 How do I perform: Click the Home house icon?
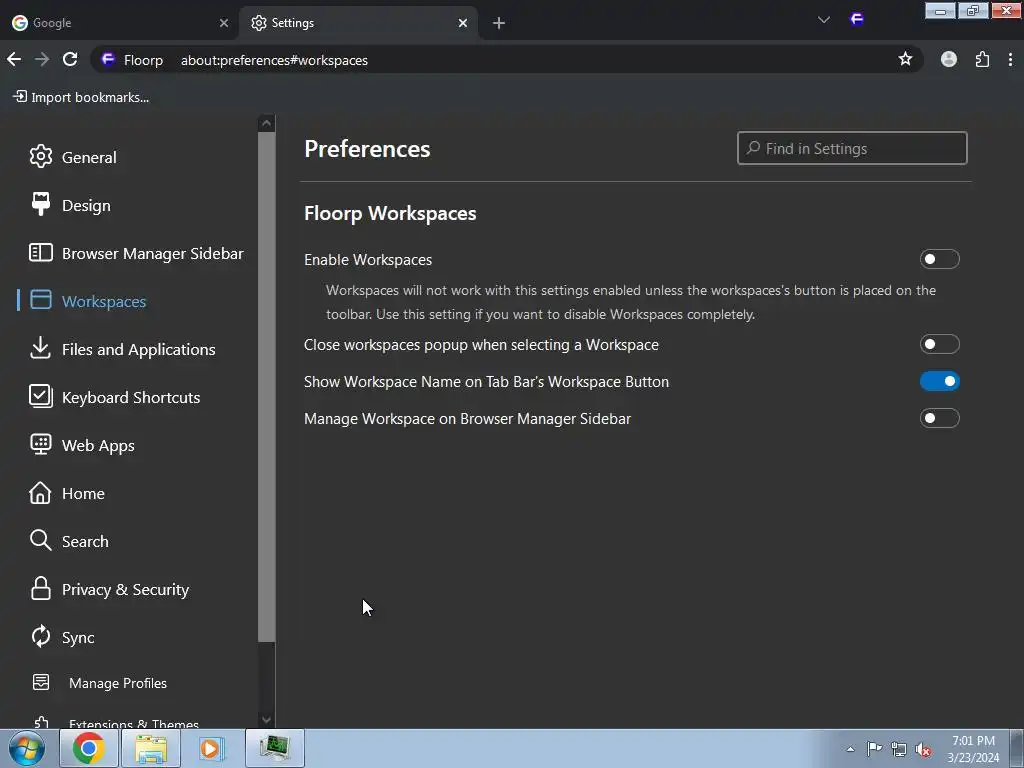pos(40,492)
